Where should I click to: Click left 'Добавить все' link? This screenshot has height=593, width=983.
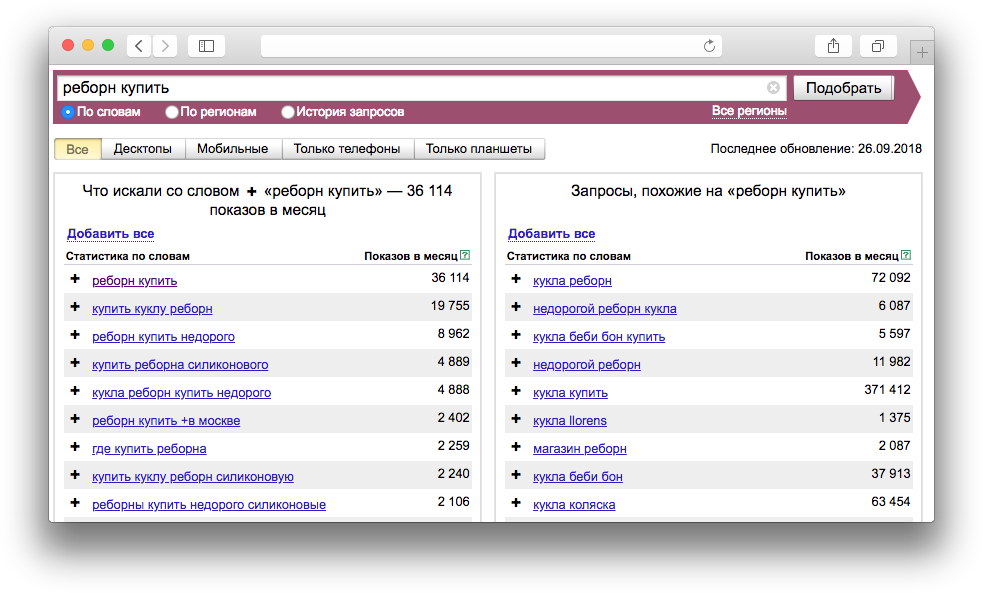tap(110, 234)
